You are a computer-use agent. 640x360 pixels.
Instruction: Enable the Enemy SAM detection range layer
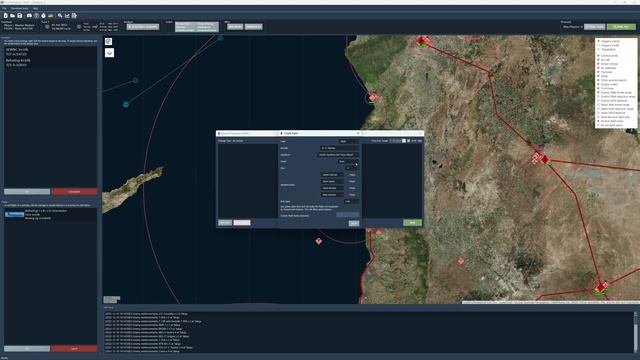pos(598,96)
